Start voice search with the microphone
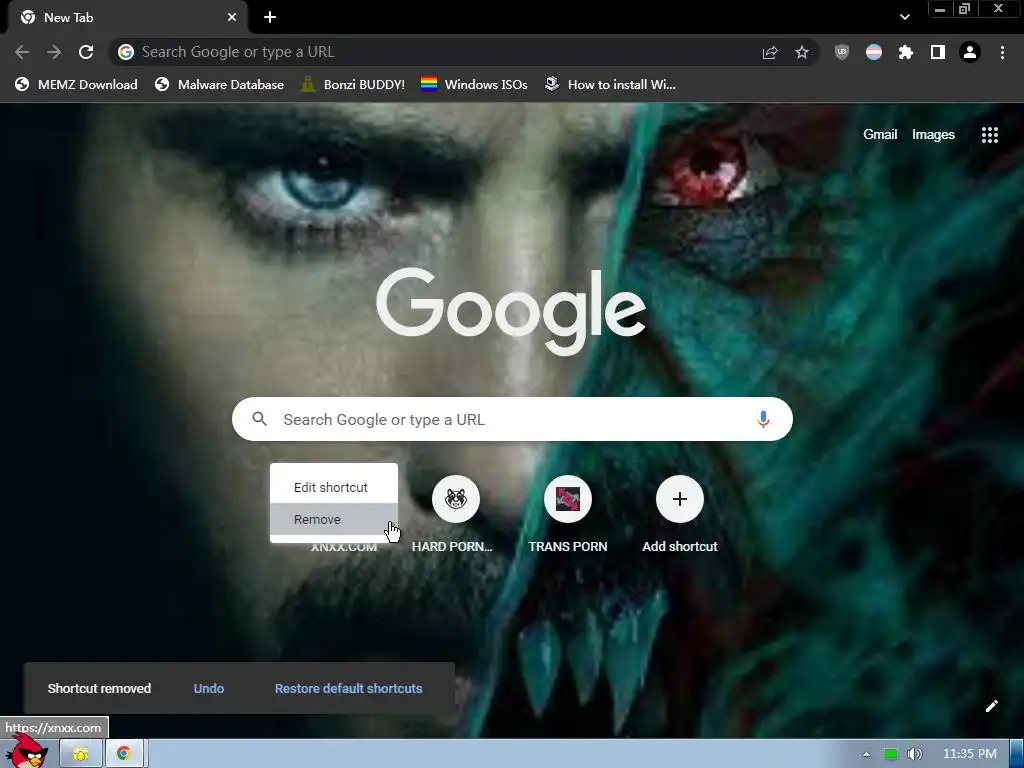1024x768 pixels. click(763, 419)
